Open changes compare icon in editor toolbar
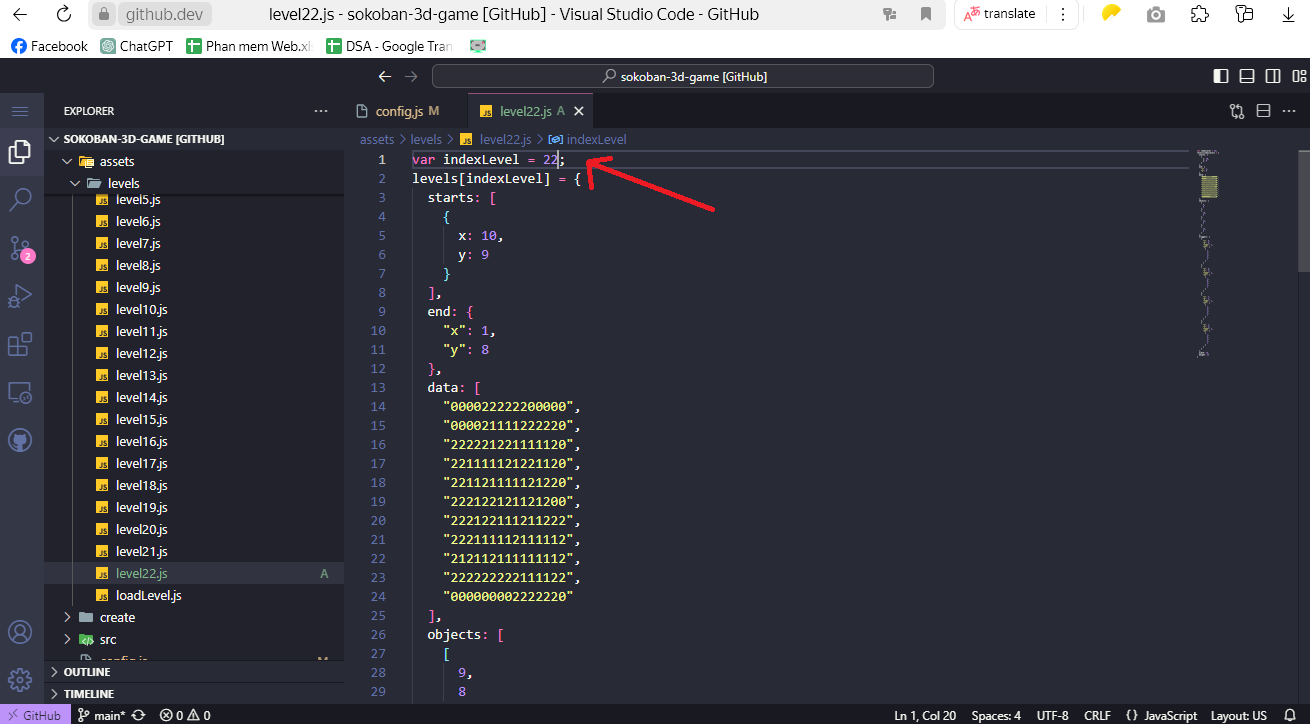This screenshot has width=1310, height=724. point(1237,111)
